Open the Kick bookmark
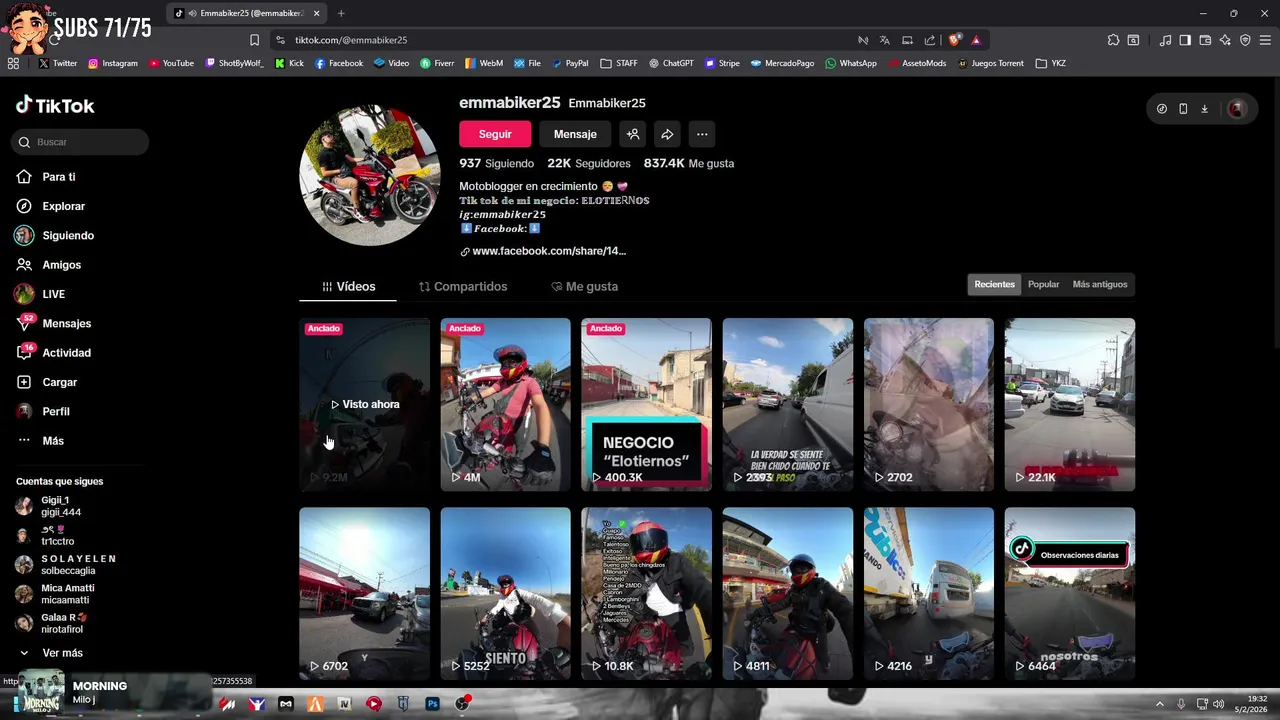Screen dimensions: 1280x720 click(289, 63)
